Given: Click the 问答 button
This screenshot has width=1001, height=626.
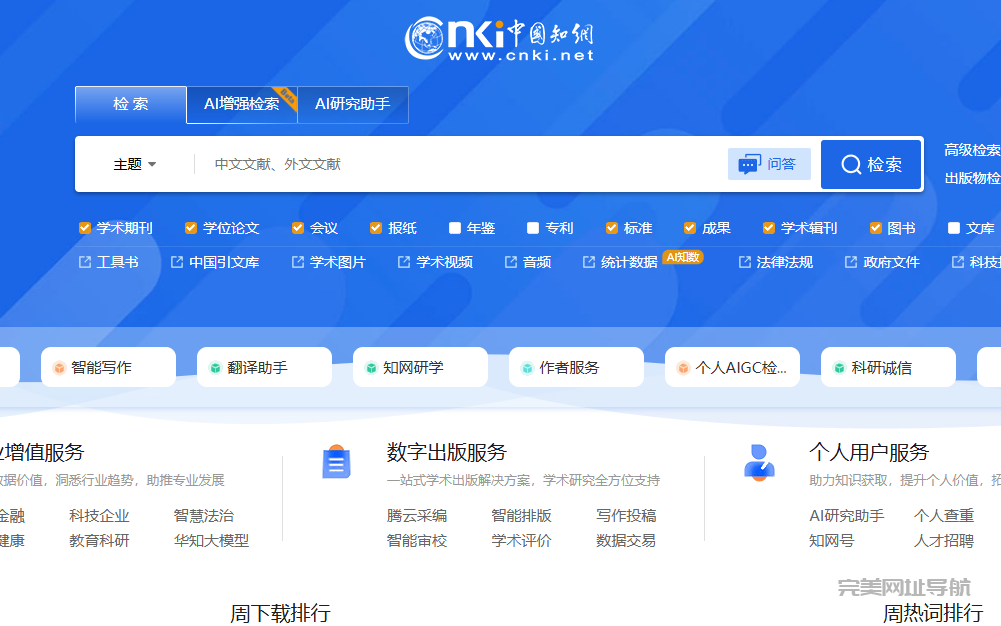Looking at the screenshot, I should click(769, 164).
